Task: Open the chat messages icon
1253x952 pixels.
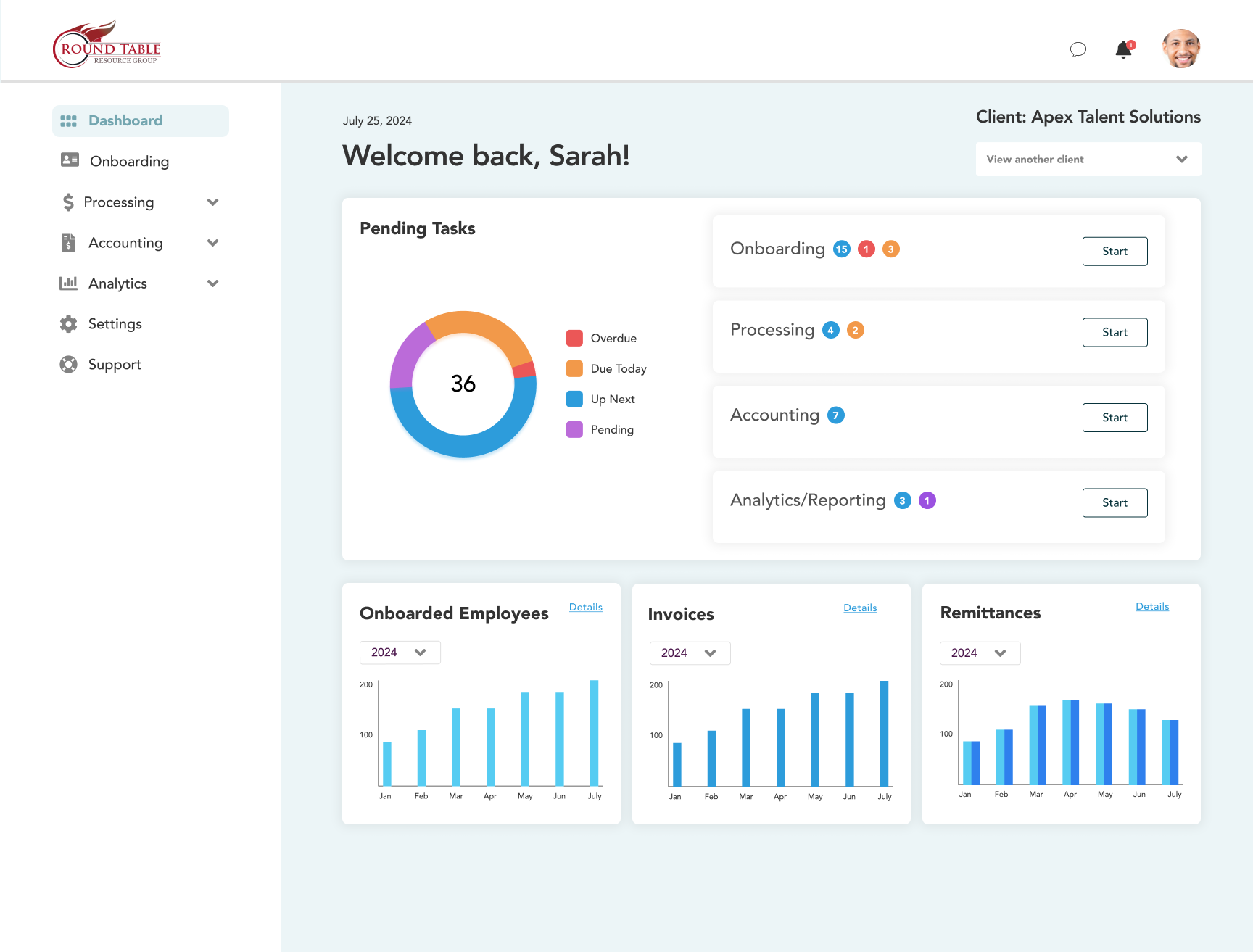Action: (x=1078, y=49)
